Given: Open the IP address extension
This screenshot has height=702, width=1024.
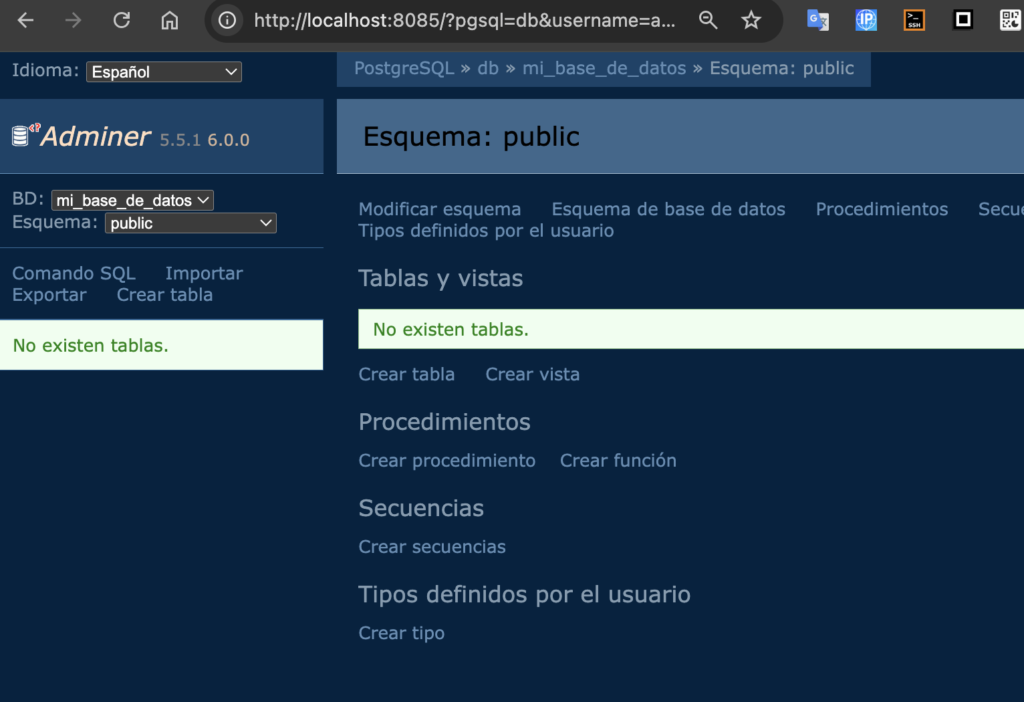Looking at the screenshot, I should coord(866,20).
